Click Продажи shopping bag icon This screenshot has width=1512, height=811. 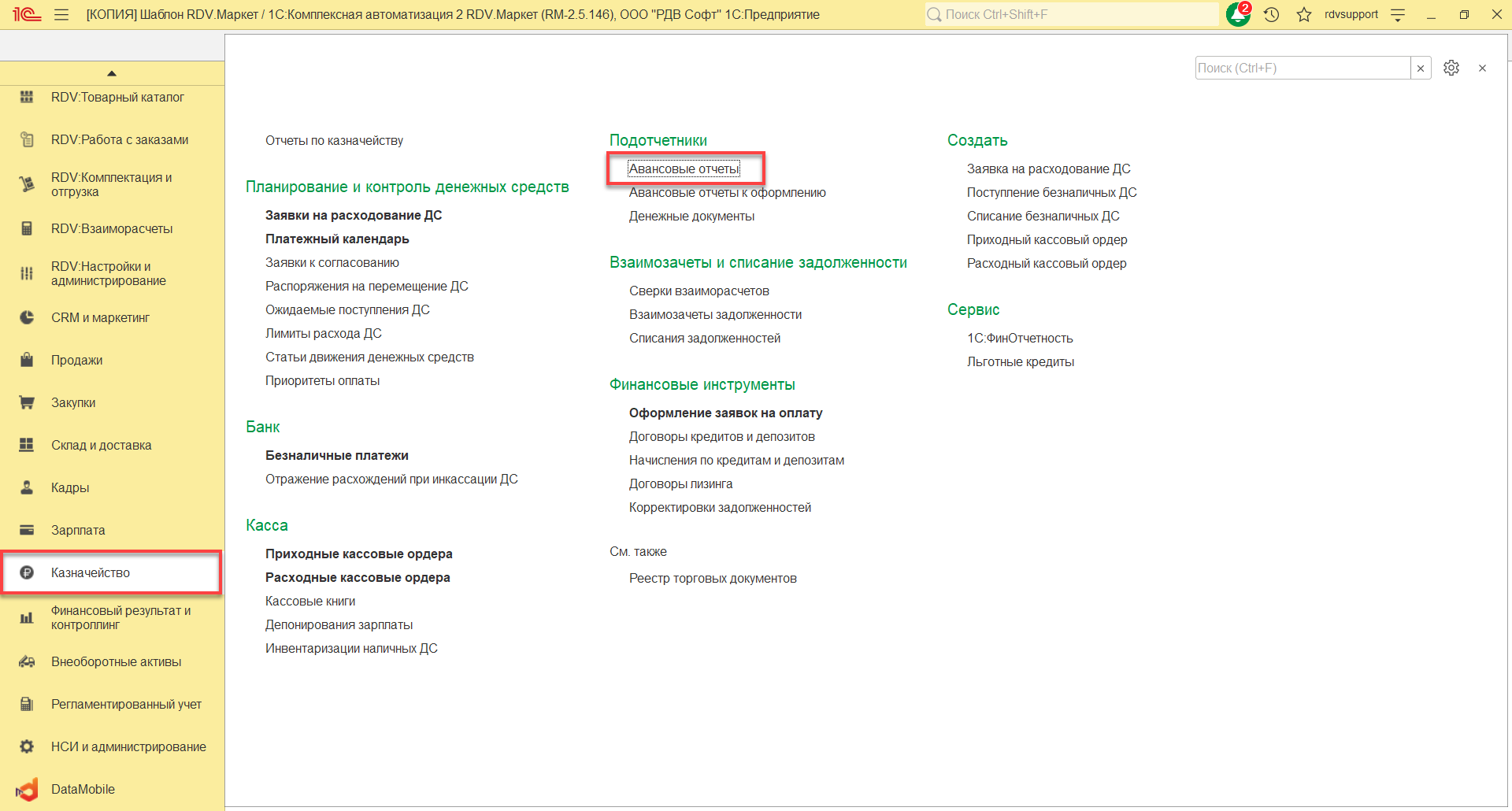(27, 360)
